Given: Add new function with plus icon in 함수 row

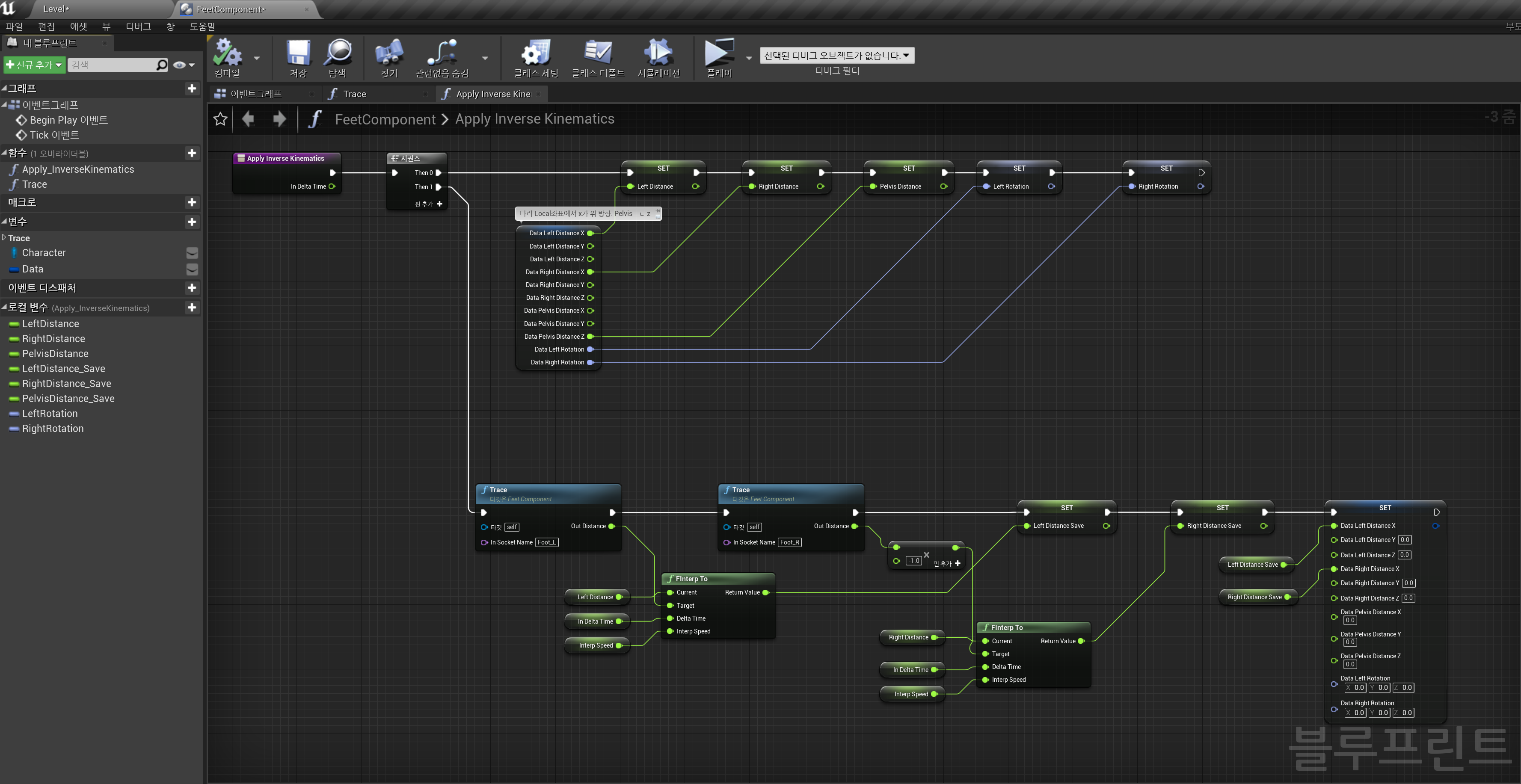Looking at the screenshot, I should click(x=192, y=154).
